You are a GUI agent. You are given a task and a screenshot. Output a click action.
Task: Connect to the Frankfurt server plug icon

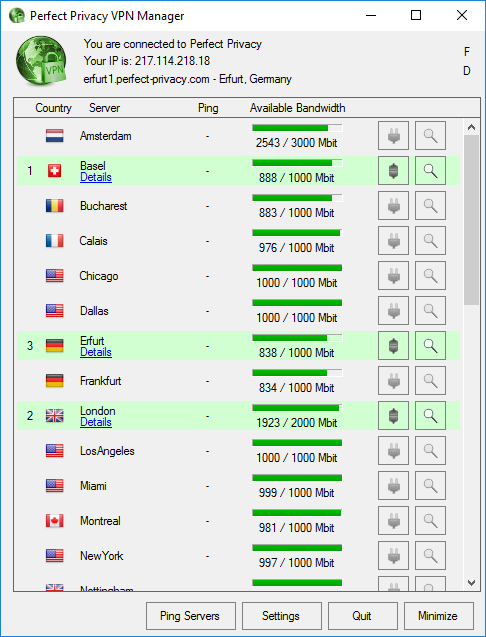(393, 381)
